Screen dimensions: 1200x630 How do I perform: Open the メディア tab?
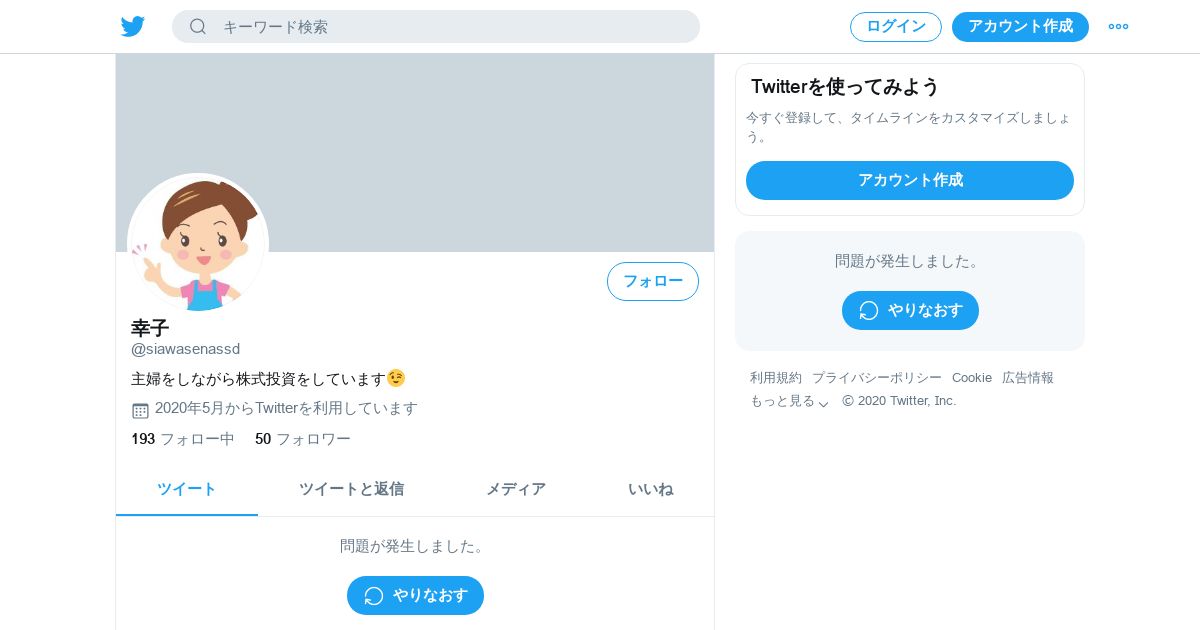(x=516, y=489)
